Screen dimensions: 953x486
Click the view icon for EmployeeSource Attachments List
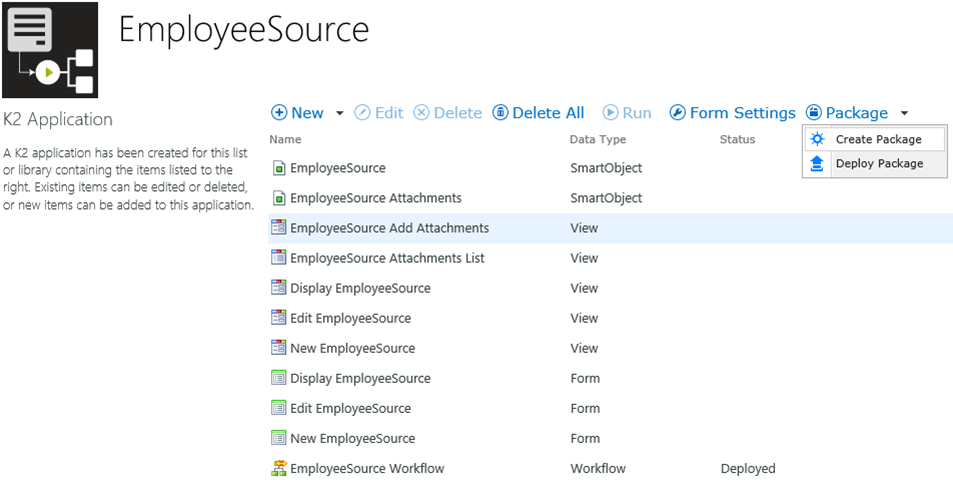(x=279, y=258)
